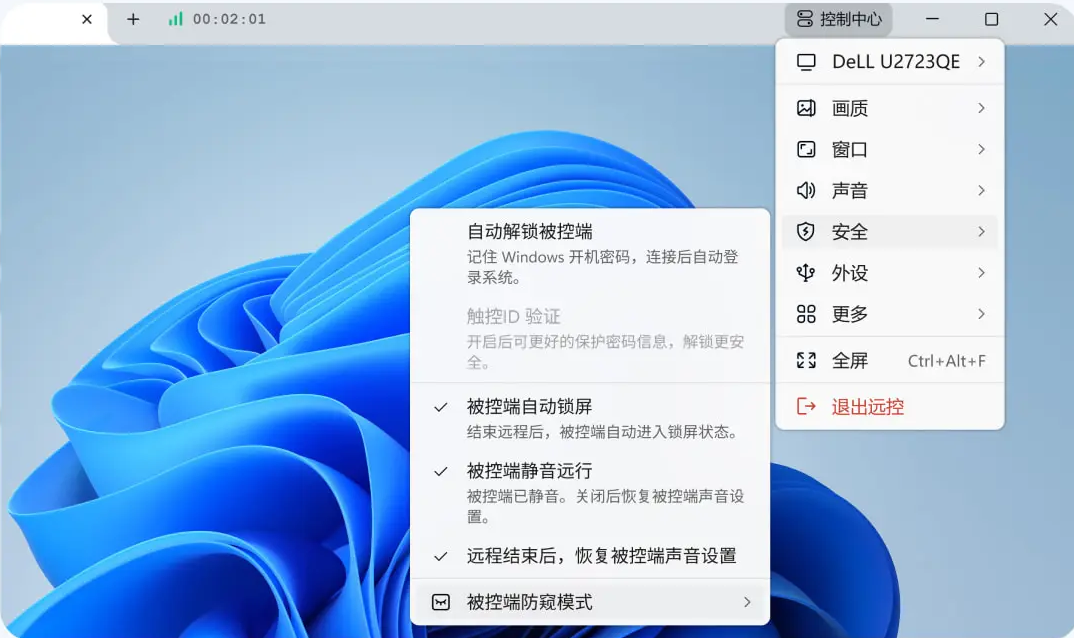The width and height of the screenshot is (1074, 638).
Task: Click the 安全 shield icon
Action: (808, 231)
